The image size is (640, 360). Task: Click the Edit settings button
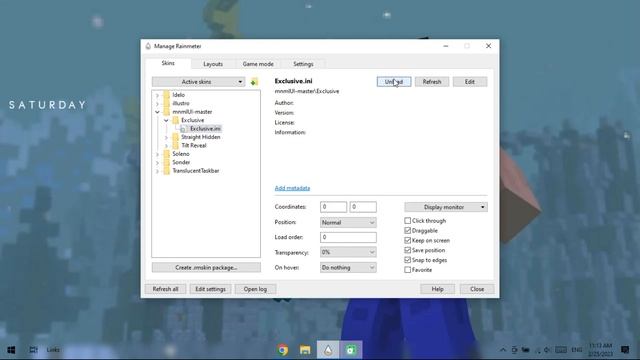(210, 289)
